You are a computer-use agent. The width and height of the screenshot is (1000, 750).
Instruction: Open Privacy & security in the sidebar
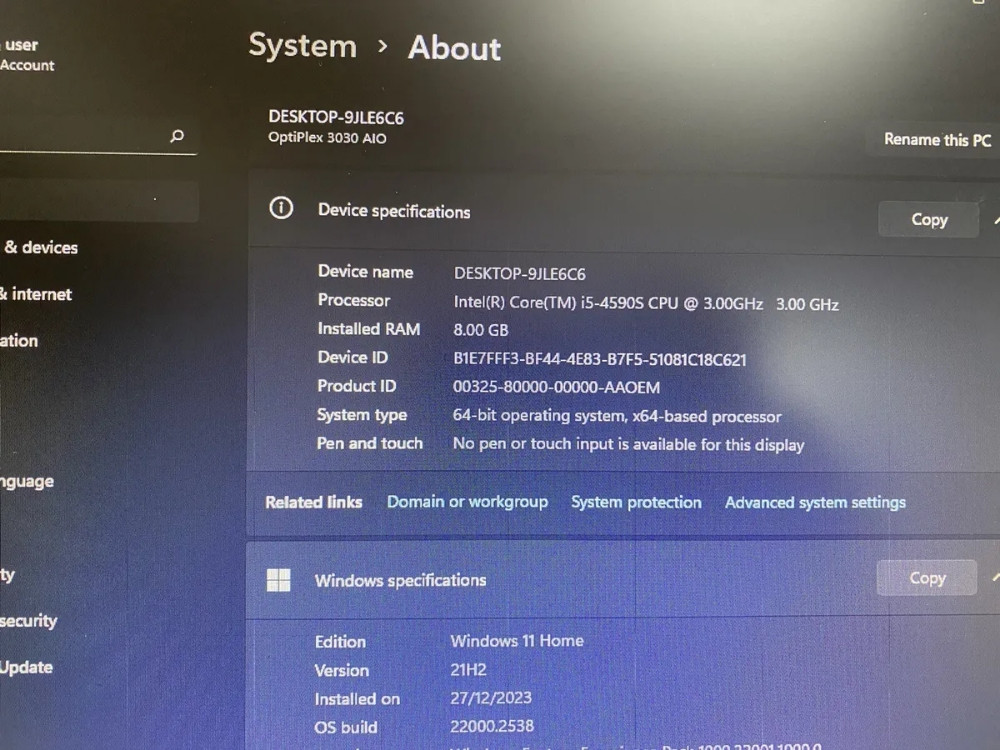point(29,621)
